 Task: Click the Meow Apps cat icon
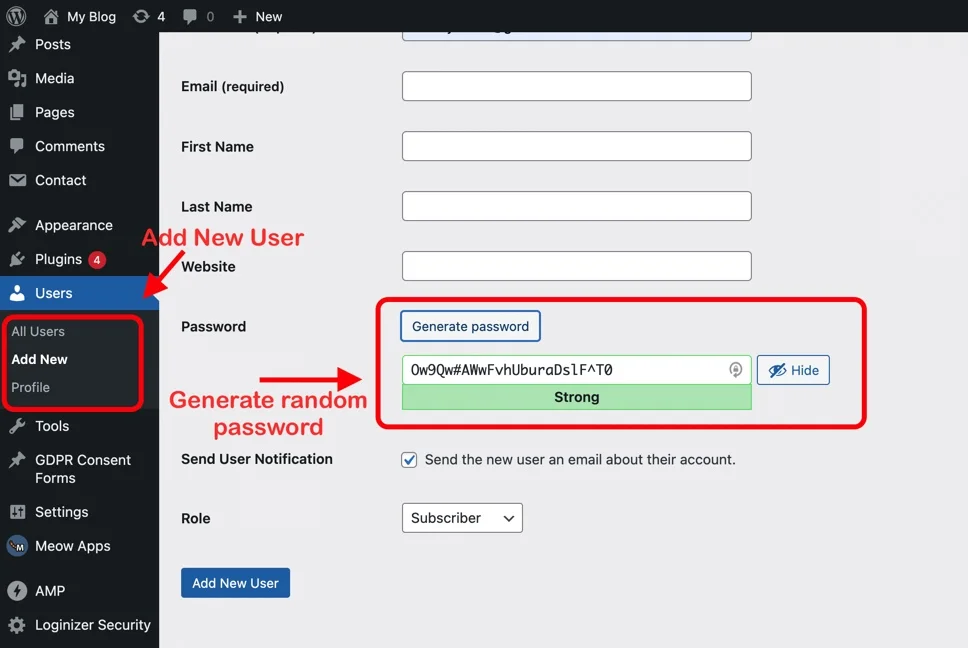pyautogui.click(x=17, y=546)
